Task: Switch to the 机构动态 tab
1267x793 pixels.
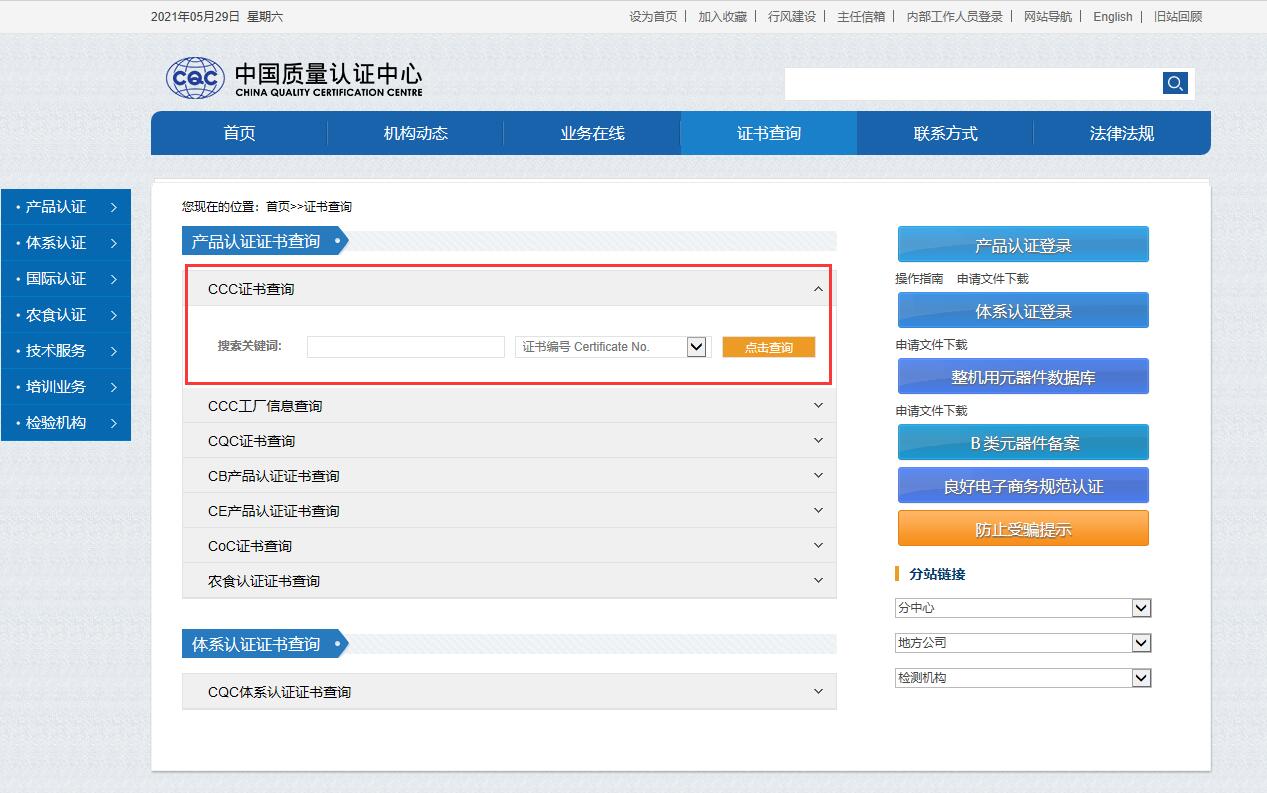Action: coord(414,132)
